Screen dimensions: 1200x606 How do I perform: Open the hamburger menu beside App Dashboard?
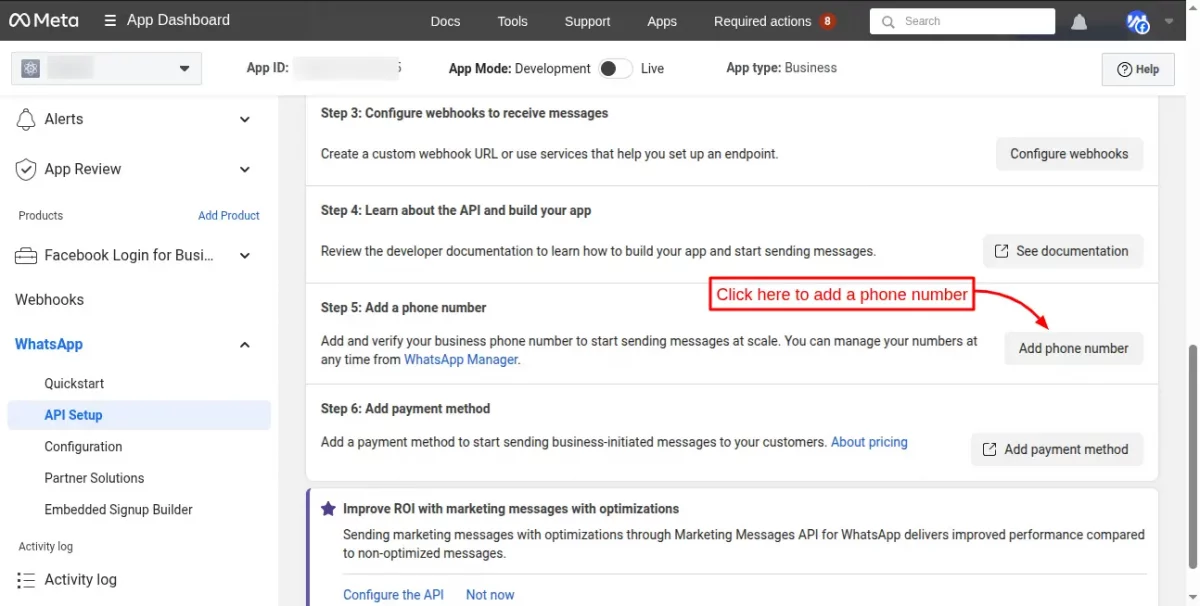(x=109, y=20)
